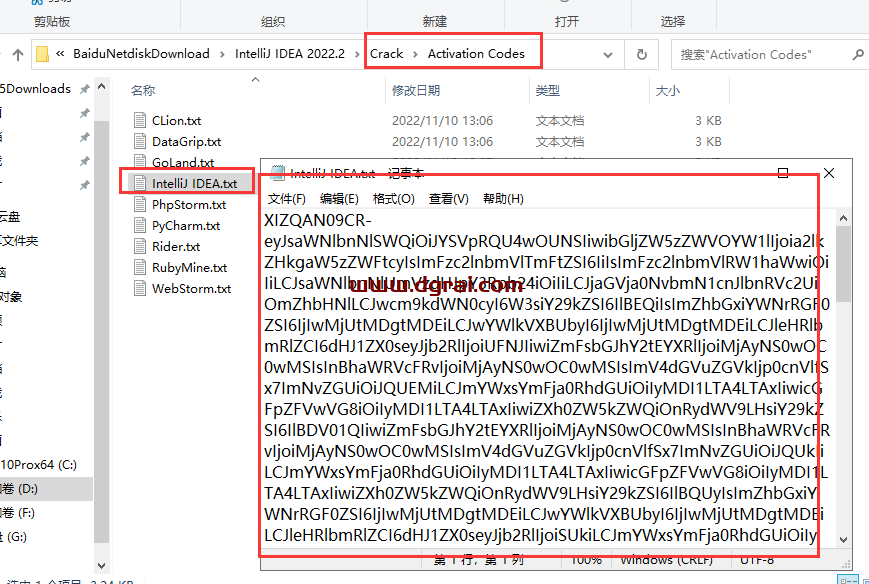Click CLion.txt document icon
This screenshot has width=869, height=584.
point(140,120)
